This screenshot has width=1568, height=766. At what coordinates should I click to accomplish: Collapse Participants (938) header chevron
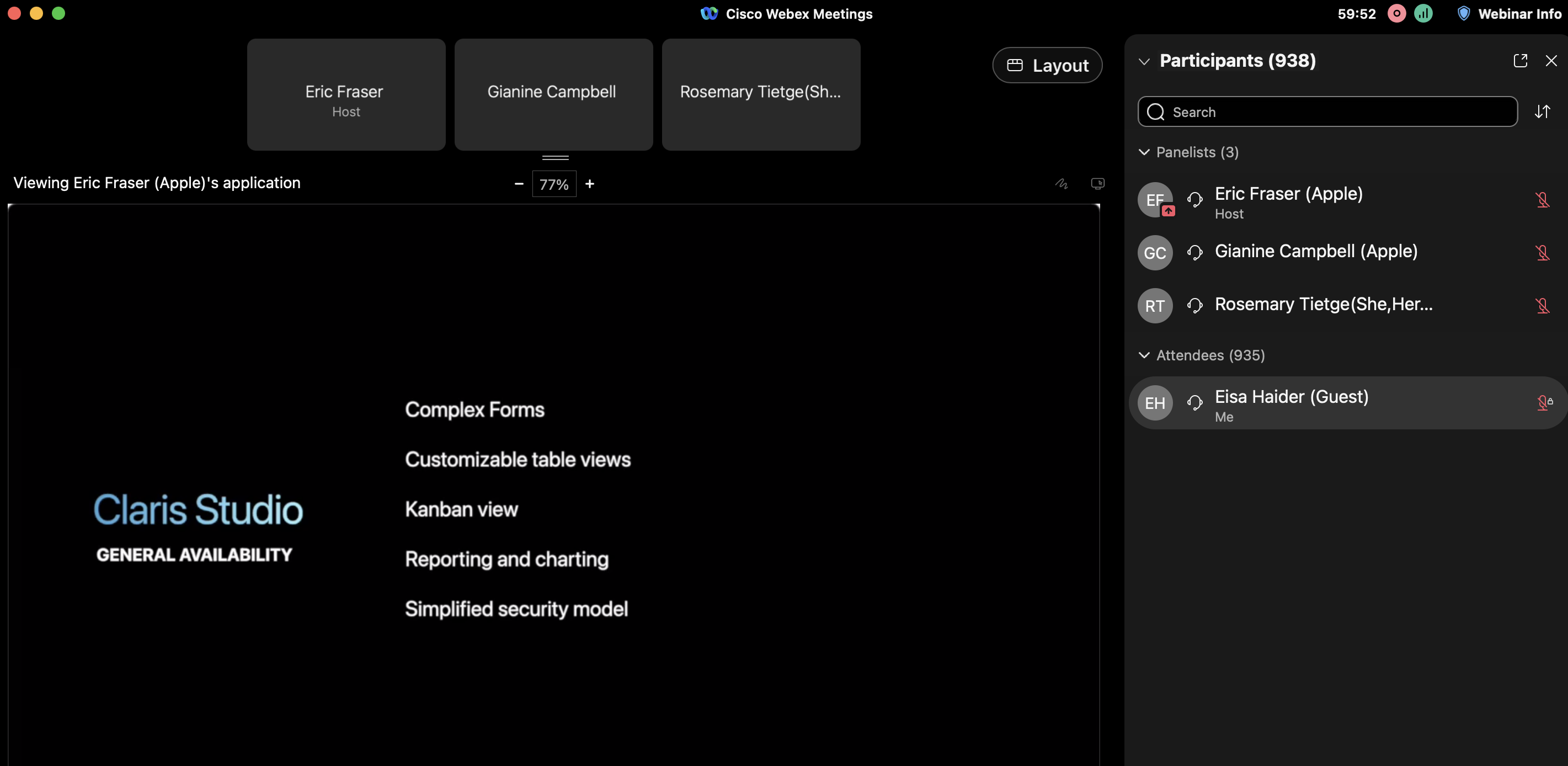click(1144, 61)
